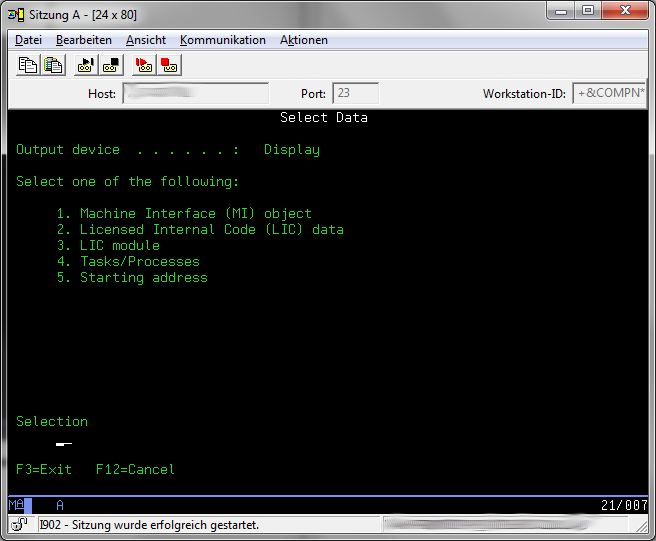Click the connection status icon in status bar
The width and height of the screenshot is (656, 541).
(20, 525)
